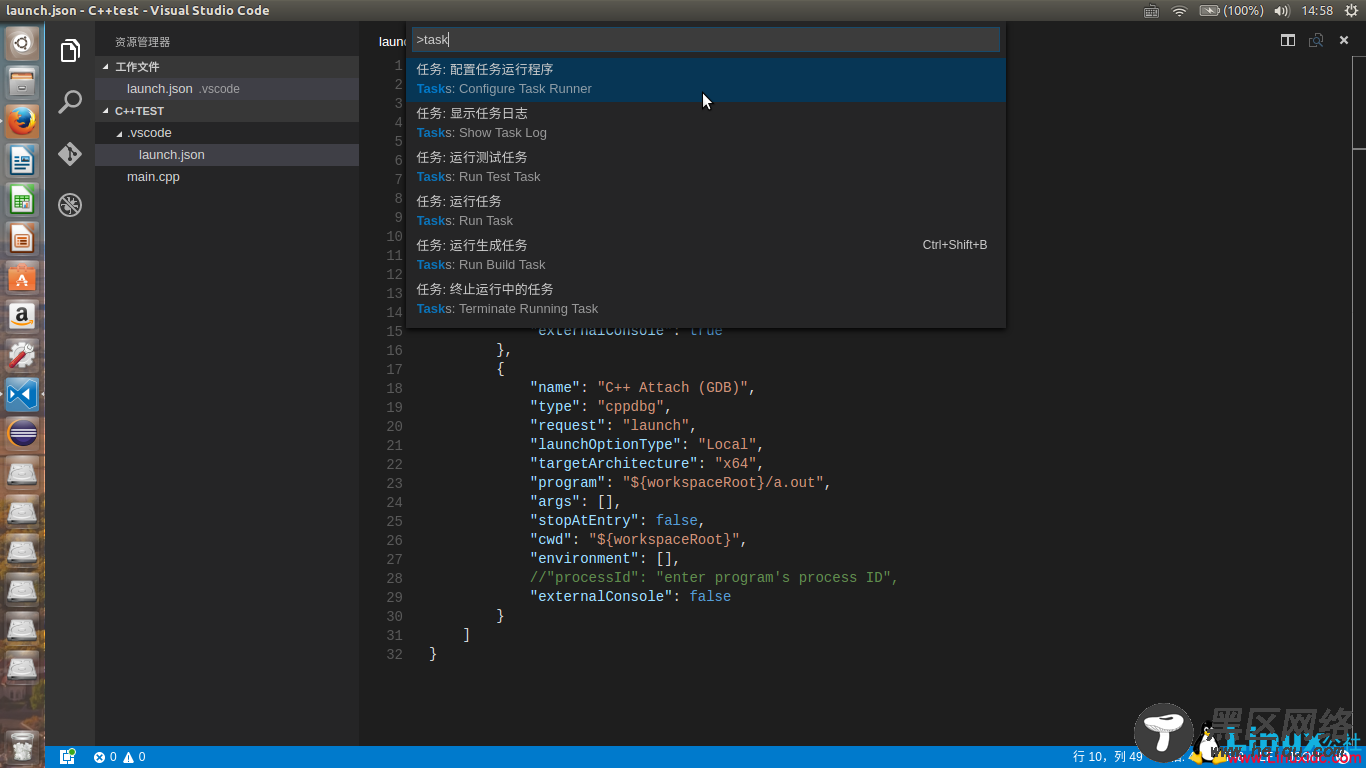1366x768 pixels.
Task: Close the editor with the X icon
Action: click(x=1344, y=40)
